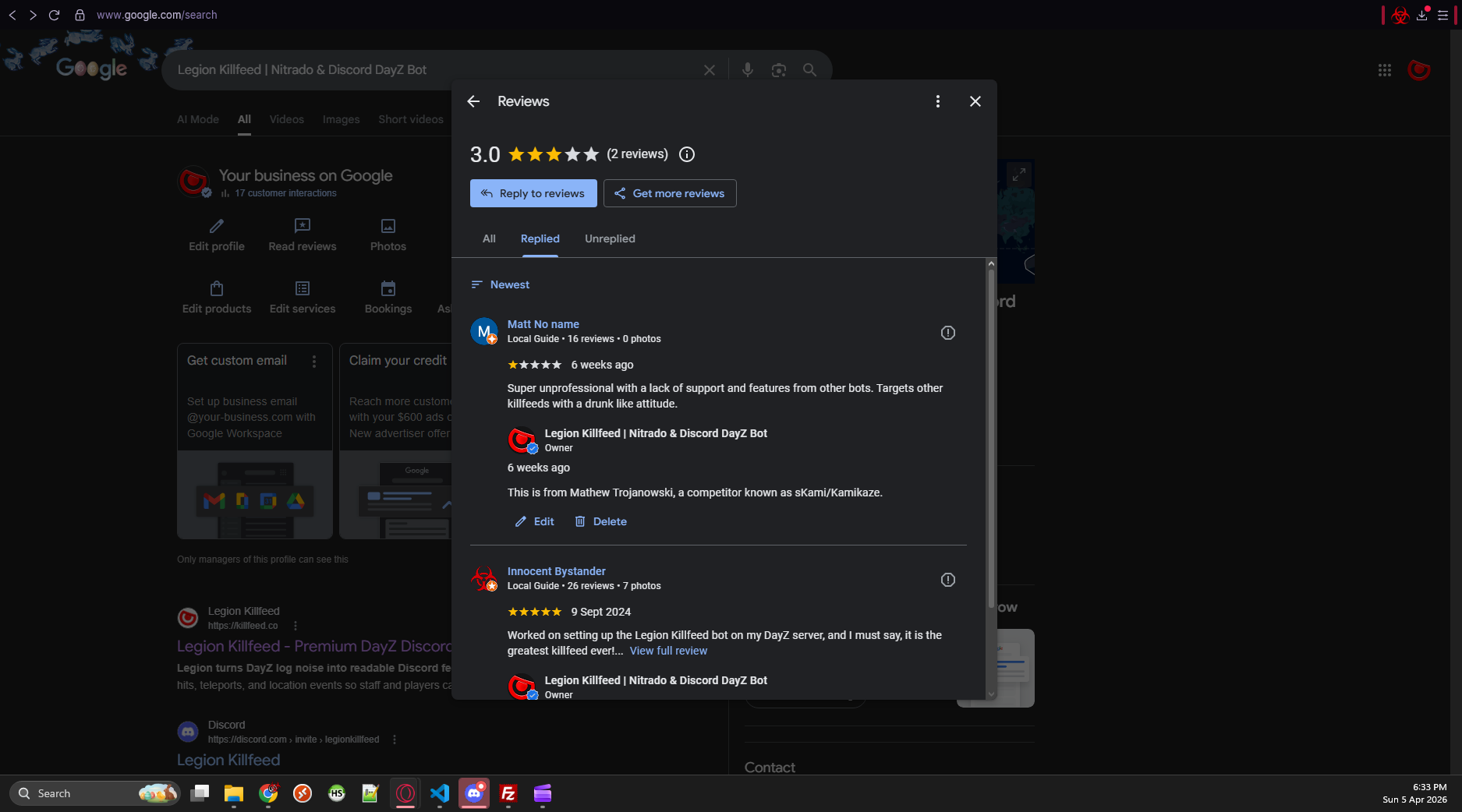Image resolution: width=1462 pixels, height=812 pixels.
Task: Click the site security lock icon
Action: click(x=80, y=15)
